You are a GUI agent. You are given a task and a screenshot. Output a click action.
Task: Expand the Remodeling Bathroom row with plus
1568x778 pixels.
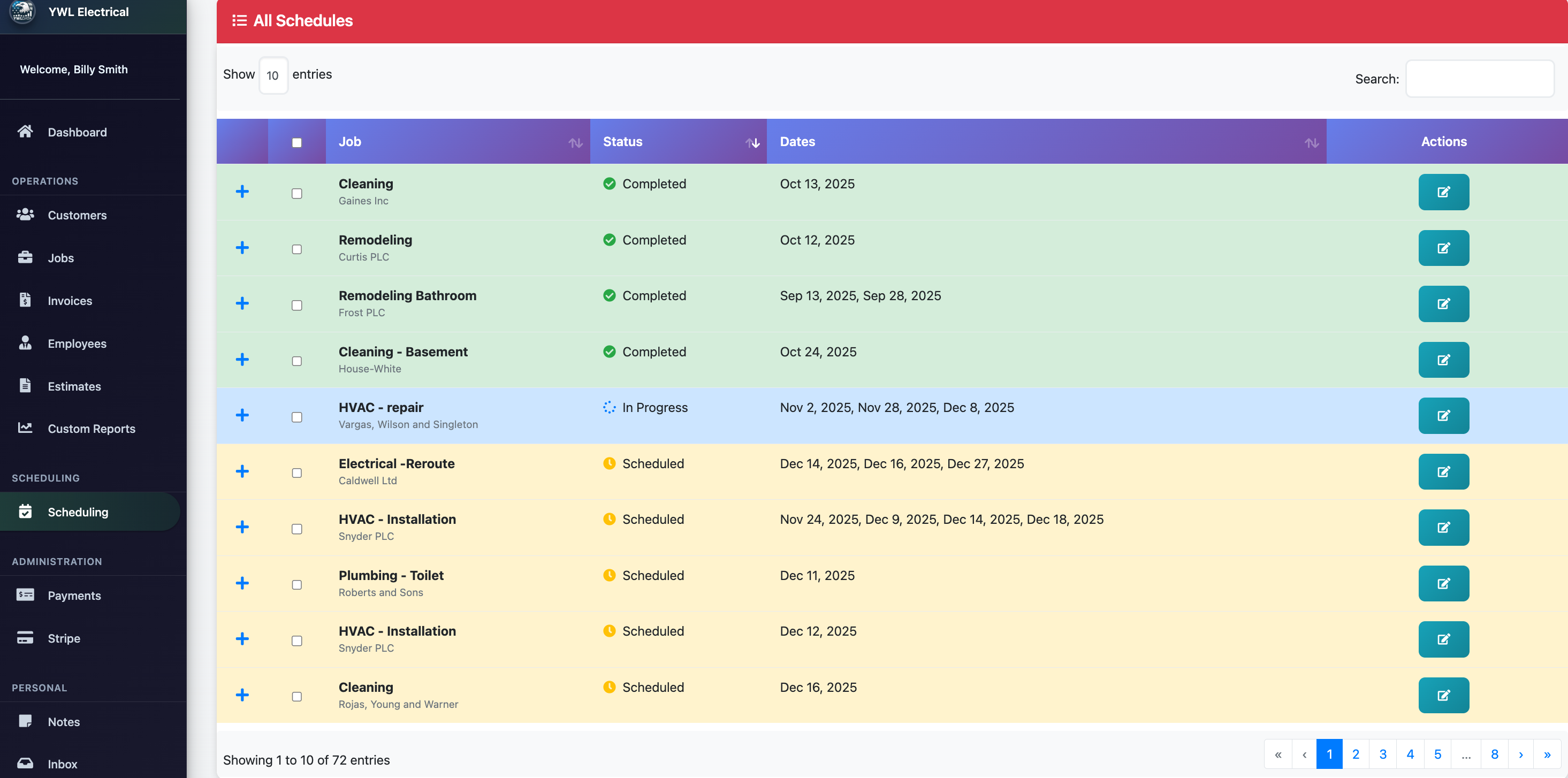click(242, 303)
